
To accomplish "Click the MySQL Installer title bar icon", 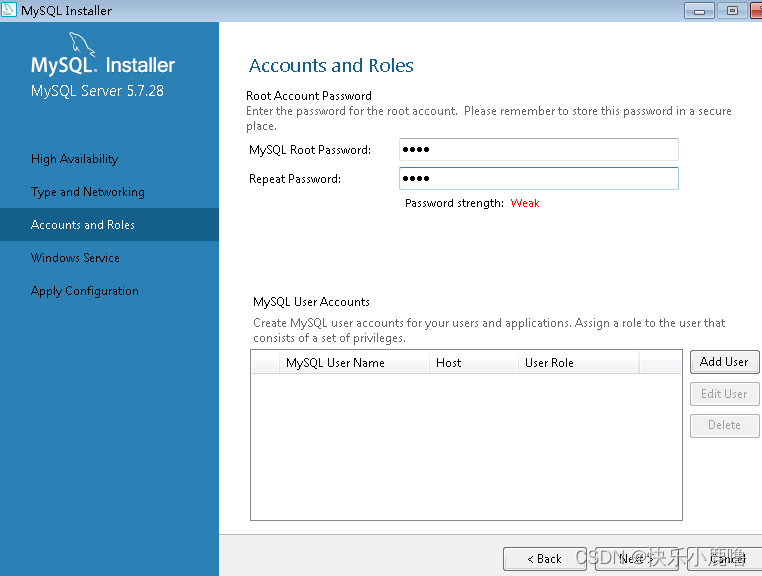I will point(9,10).
